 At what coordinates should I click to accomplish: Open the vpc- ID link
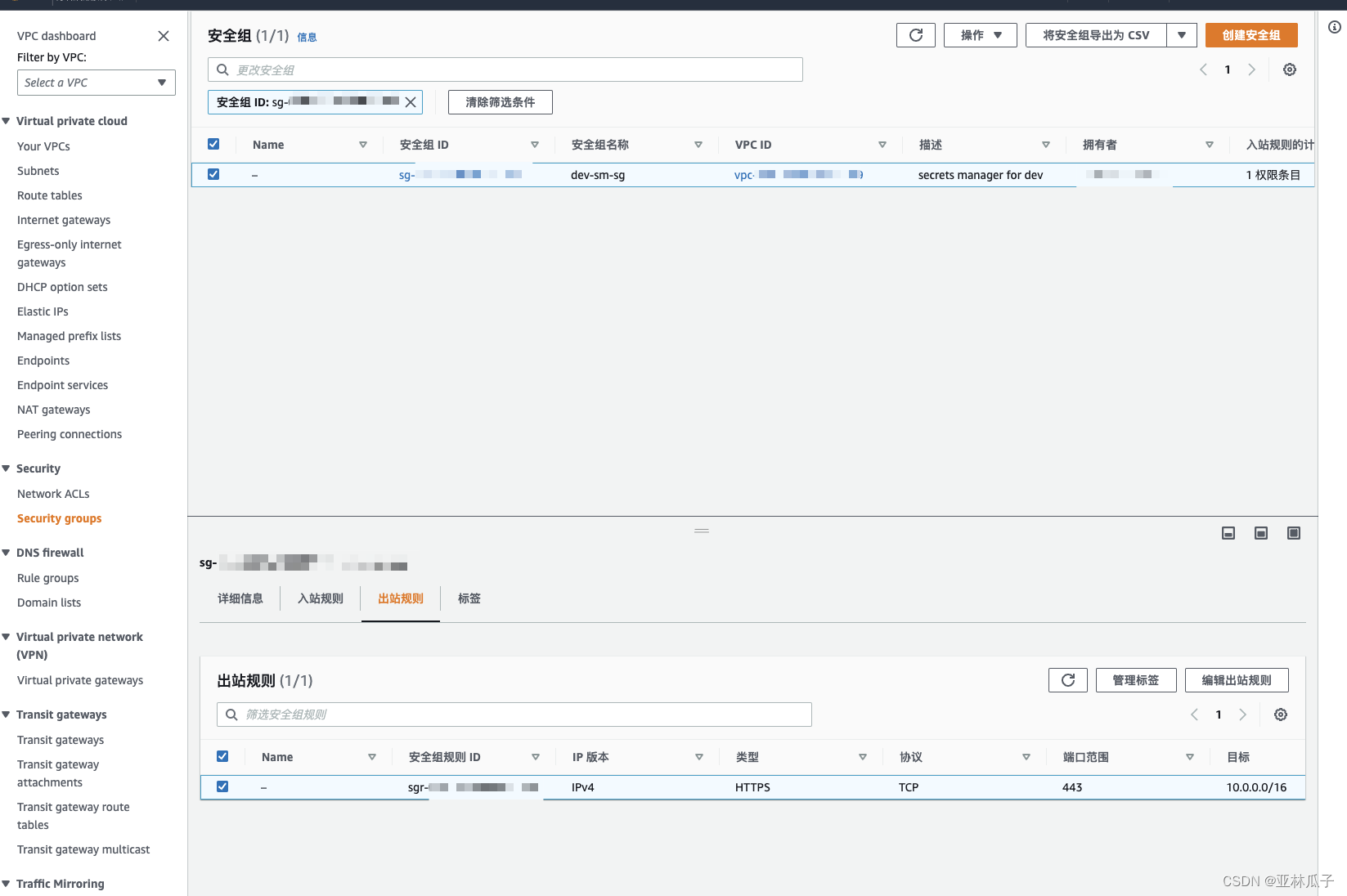point(799,175)
